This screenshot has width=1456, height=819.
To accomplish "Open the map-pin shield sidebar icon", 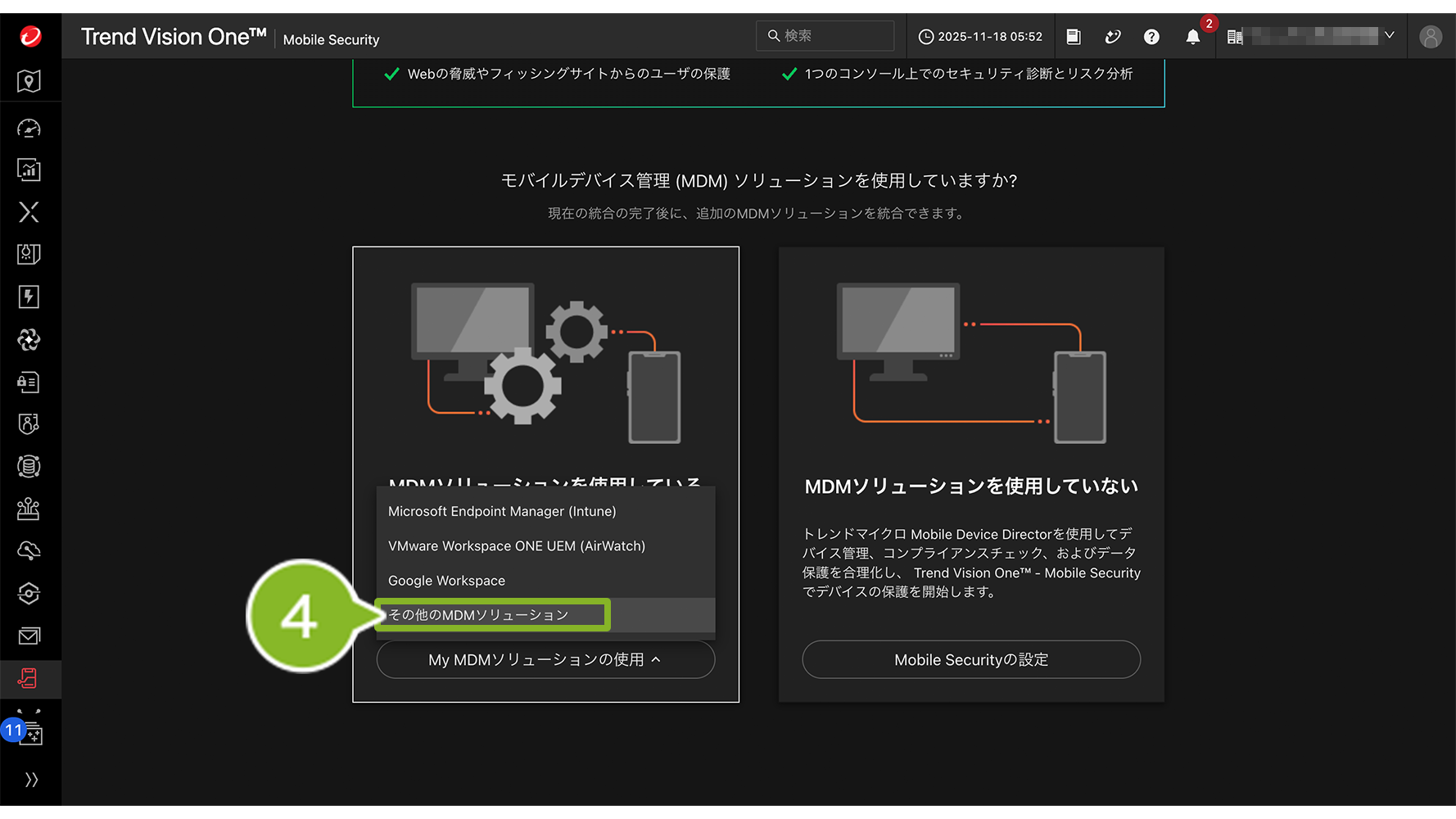I will (x=29, y=81).
